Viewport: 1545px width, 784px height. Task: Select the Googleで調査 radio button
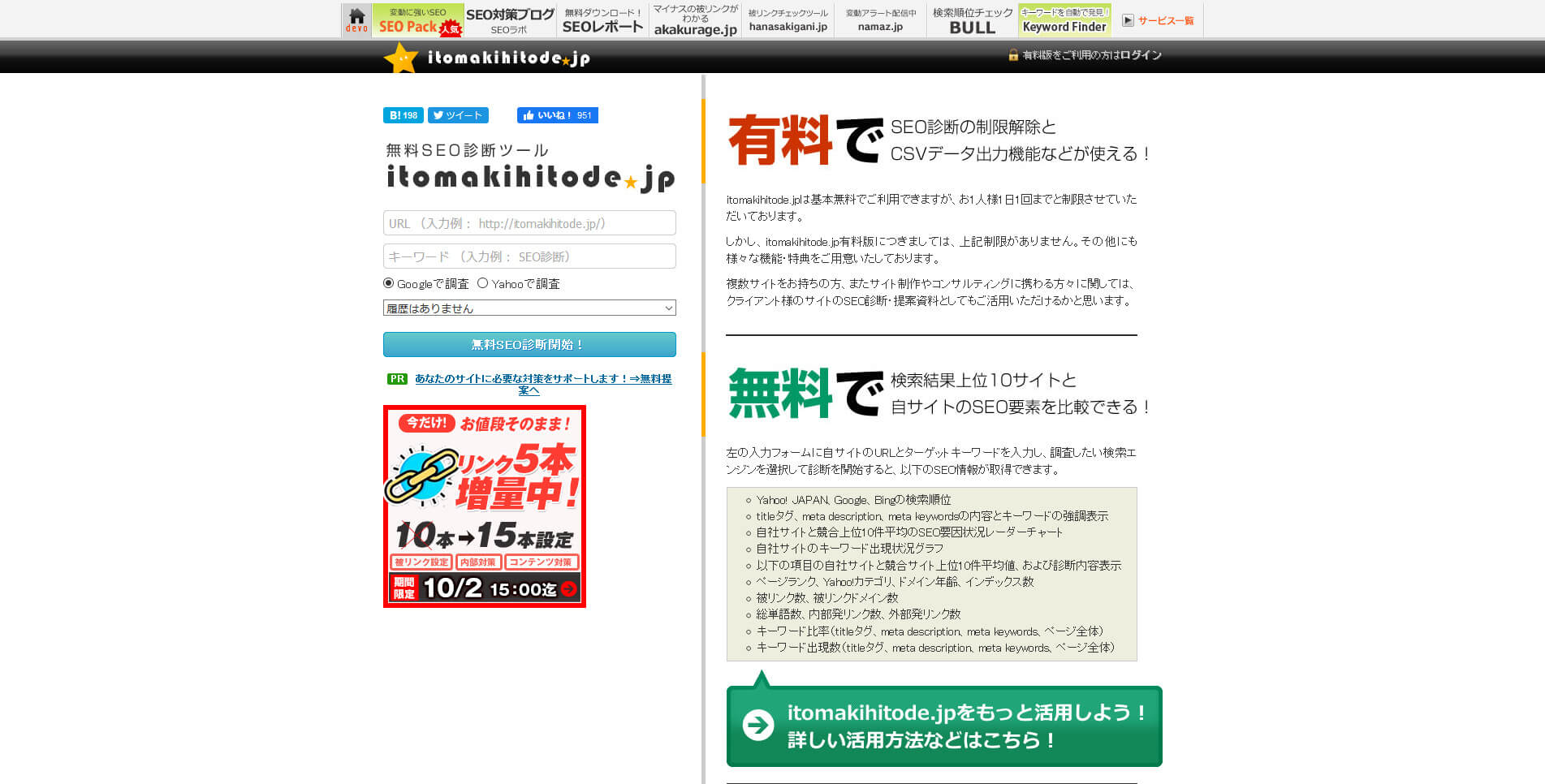(389, 283)
